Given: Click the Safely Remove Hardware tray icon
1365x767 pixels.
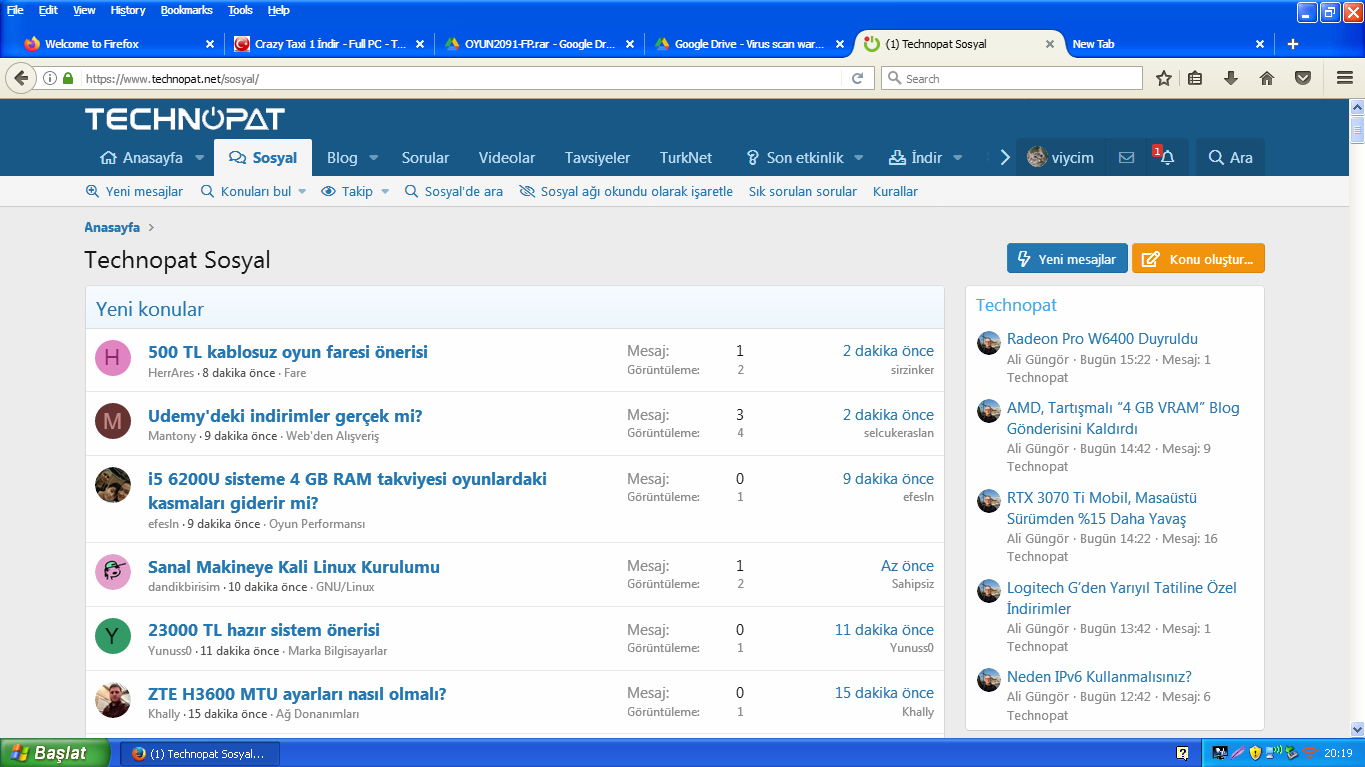Looking at the screenshot, I should click(1291, 753).
